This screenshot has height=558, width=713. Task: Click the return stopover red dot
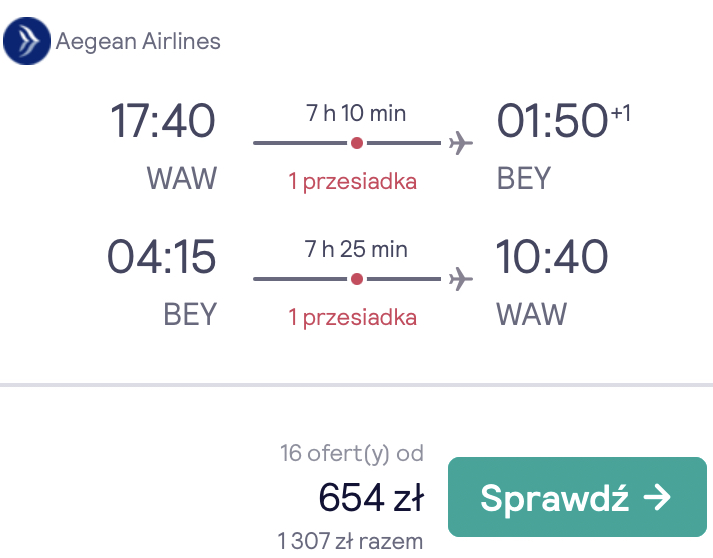click(357, 279)
